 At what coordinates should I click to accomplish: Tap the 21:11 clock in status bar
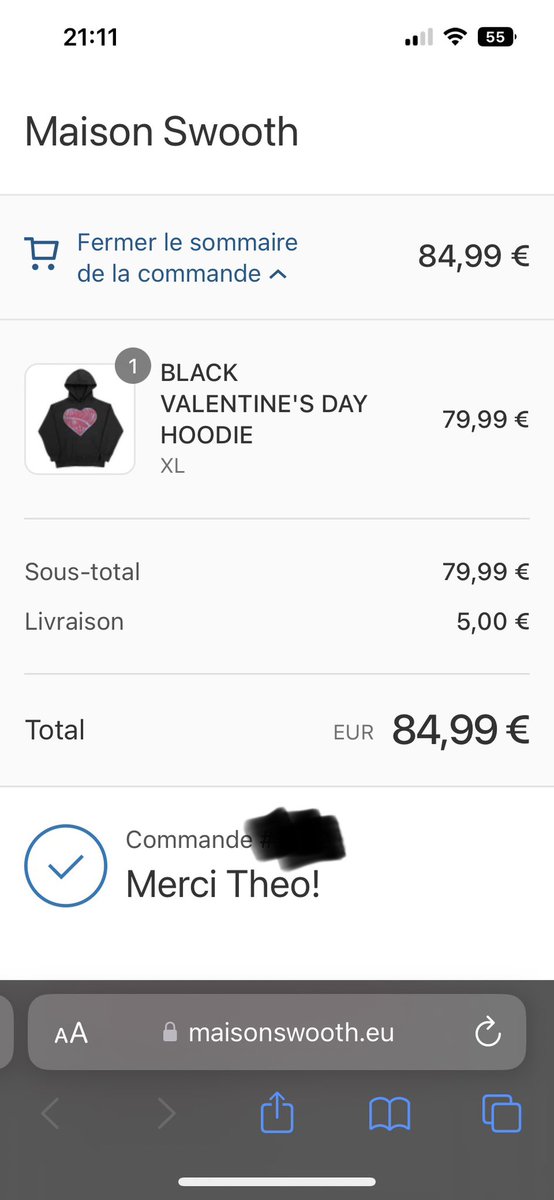(x=91, y=37)
